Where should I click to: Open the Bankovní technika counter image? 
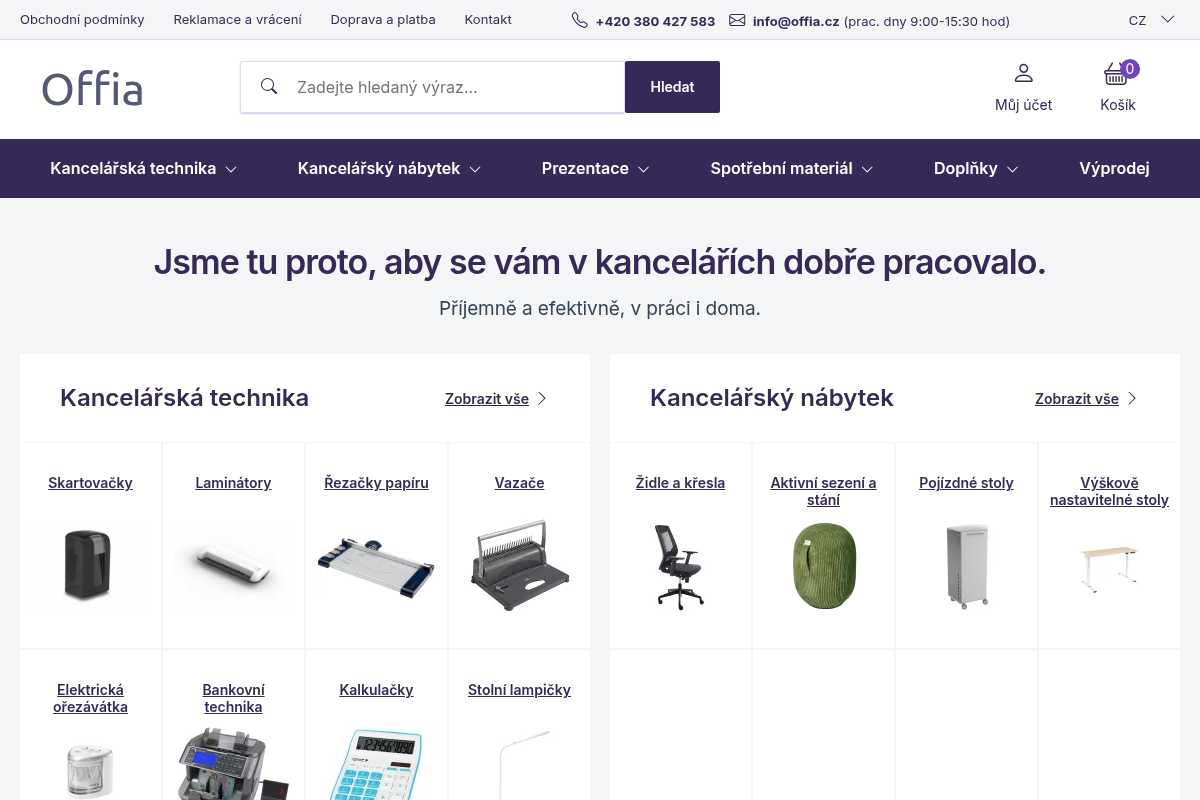point(233,765)
